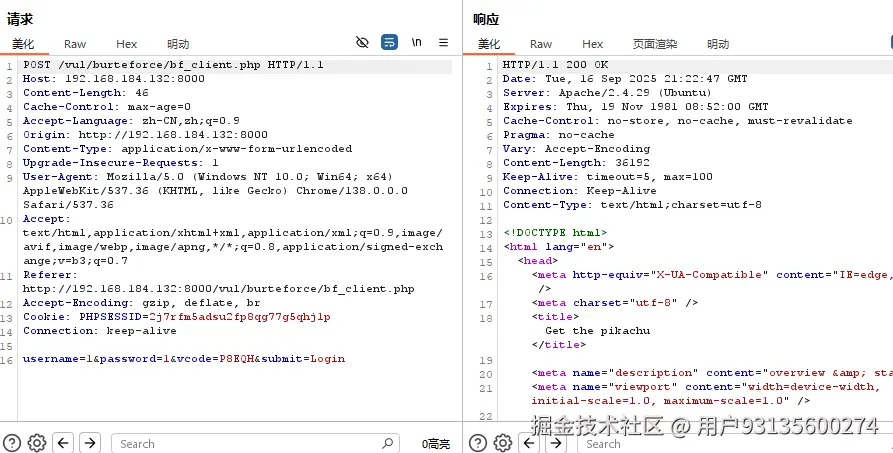Click the Upgrade-Insecure-Requests: 1 header
Screen dimensions: 893x453
(121, 162)
